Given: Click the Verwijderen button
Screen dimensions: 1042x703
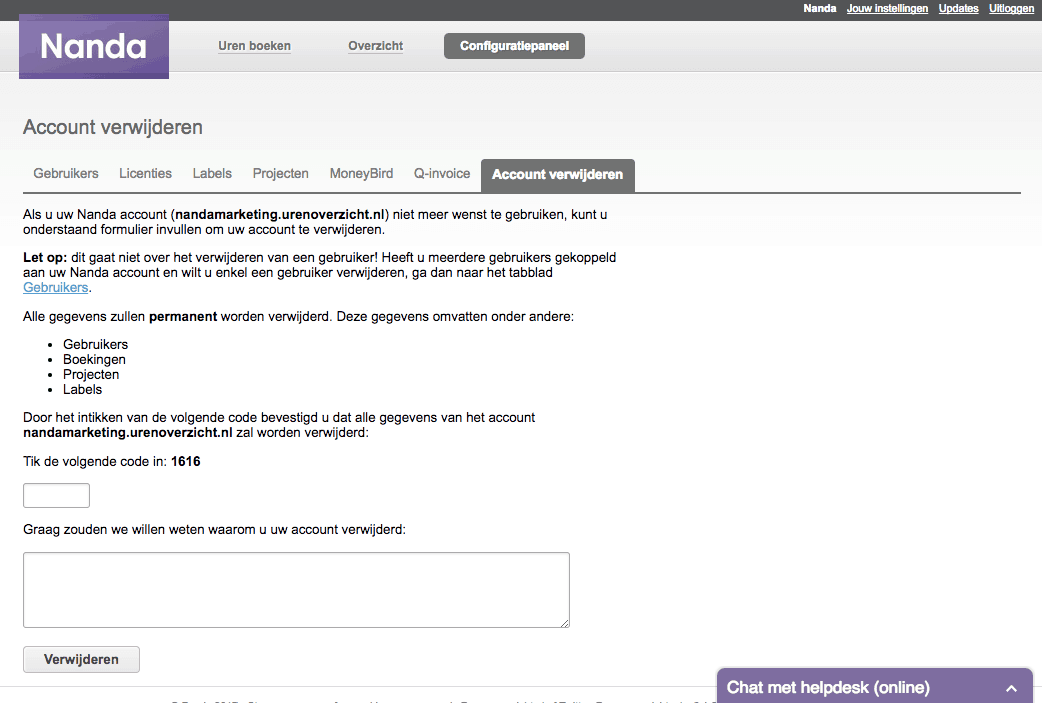Looking at the screenshot, I should coord(82,660).
